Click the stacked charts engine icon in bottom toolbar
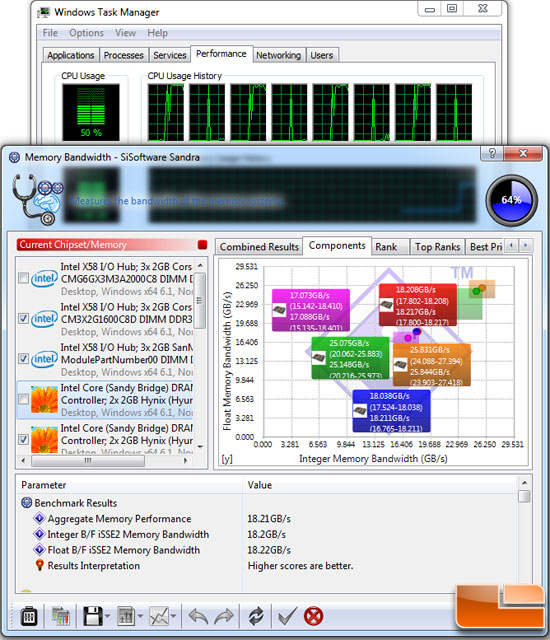The image size is (550, 640). click(61, 616)
